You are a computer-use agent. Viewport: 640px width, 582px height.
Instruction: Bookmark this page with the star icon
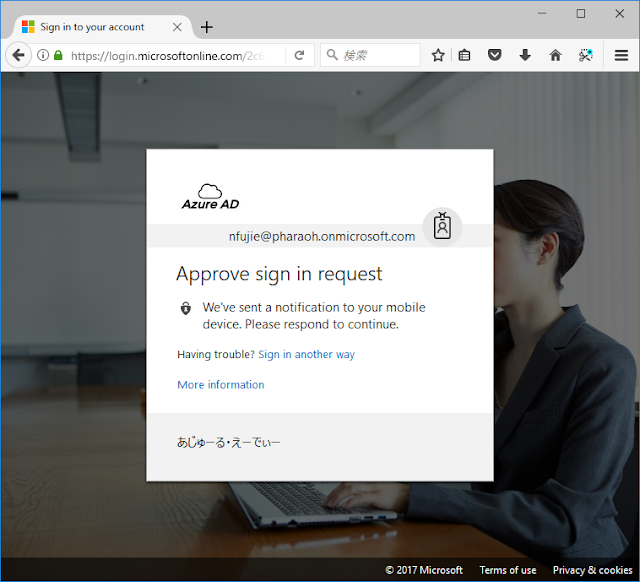click(x=438, y=55)
